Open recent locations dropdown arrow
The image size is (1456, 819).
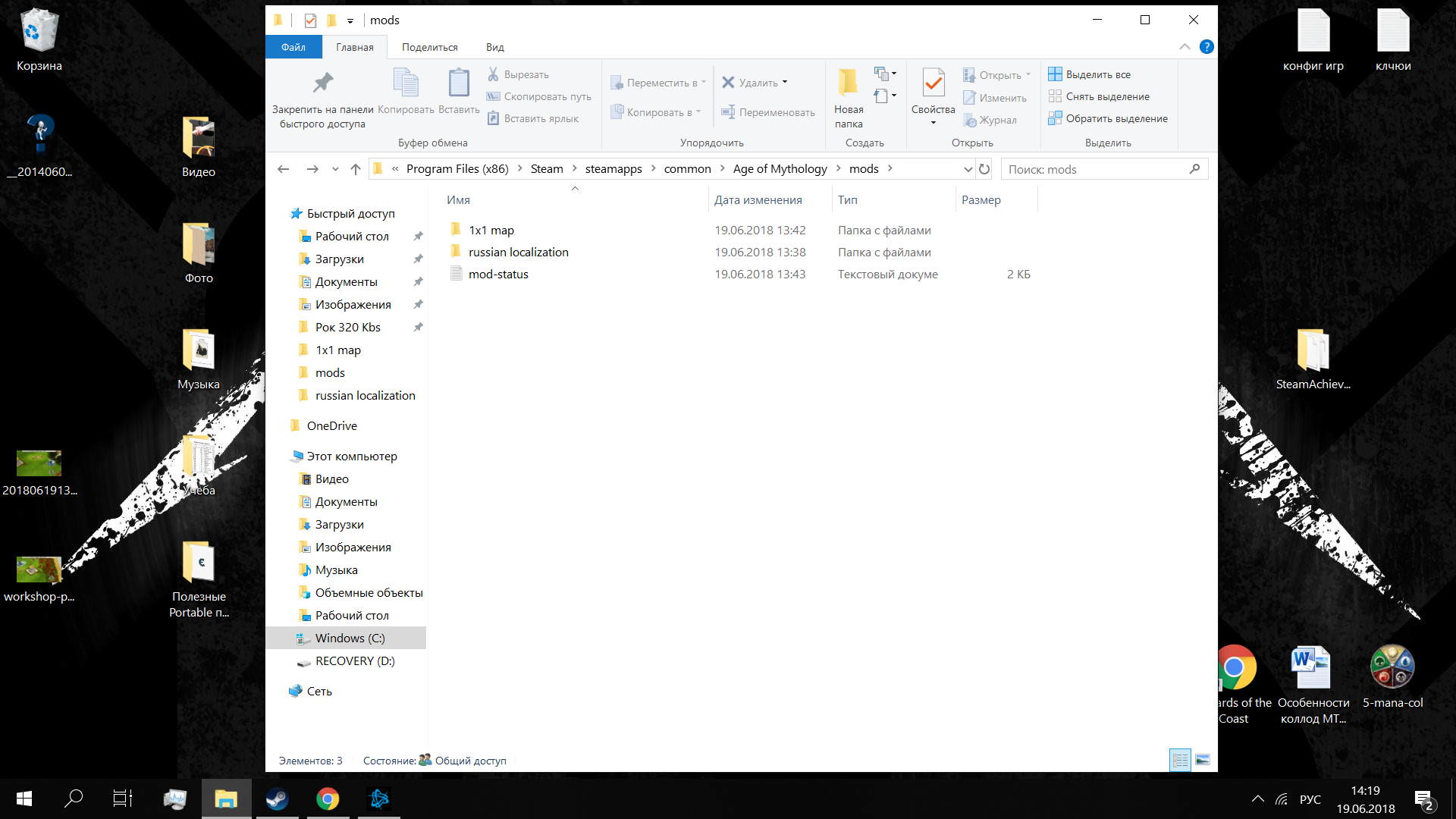tap(335, 169)
